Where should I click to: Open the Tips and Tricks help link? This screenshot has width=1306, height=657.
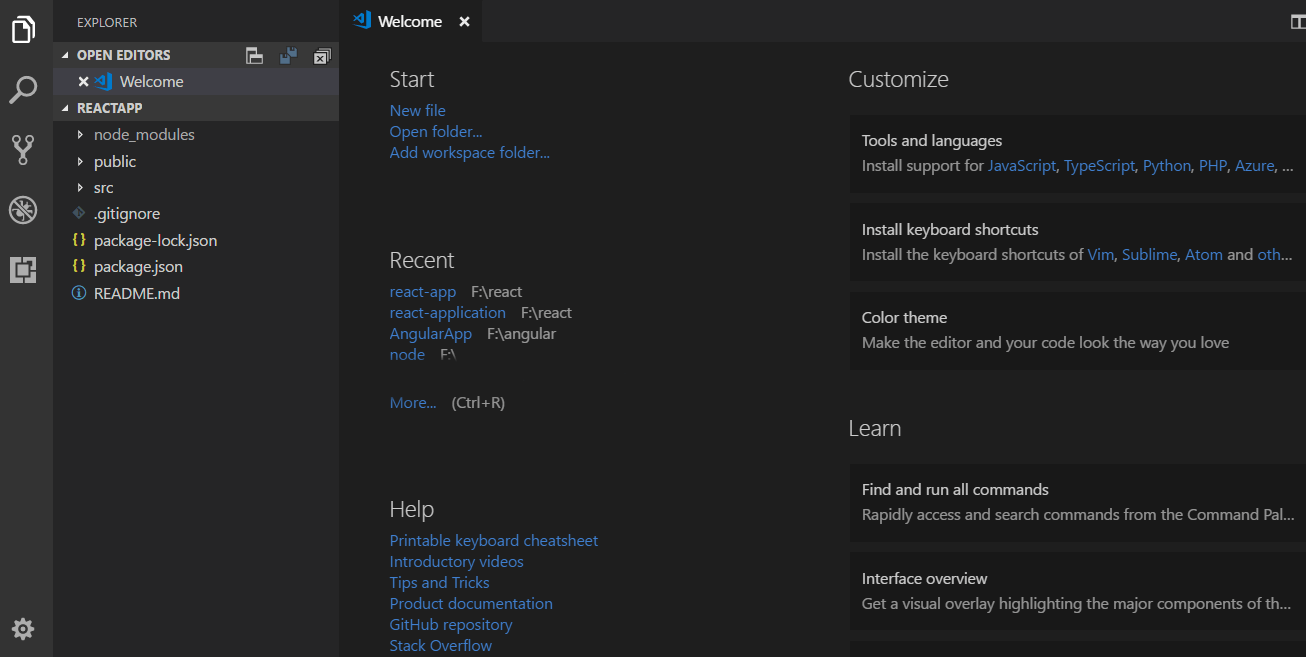[439, 582]
